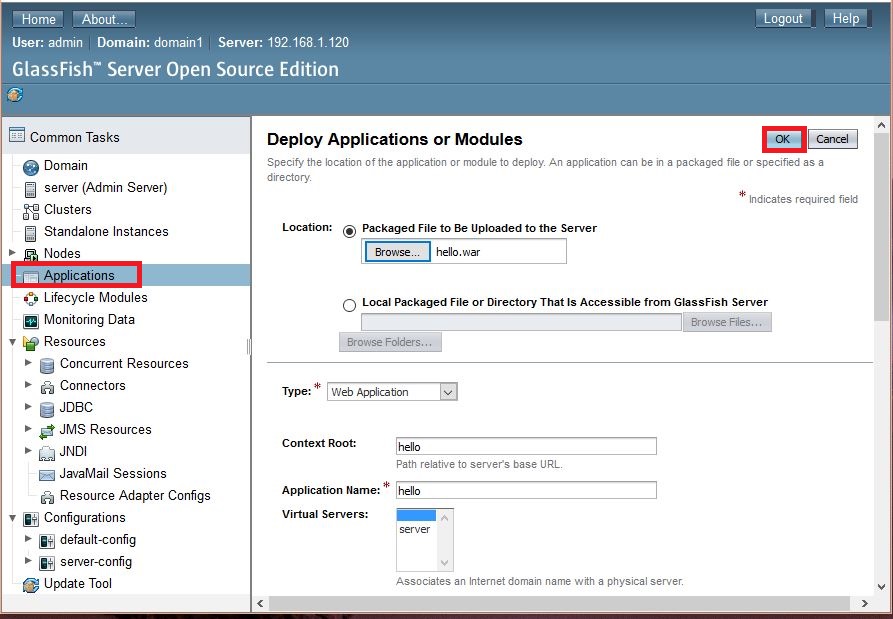Expand the JNDI node

point(28,450)
